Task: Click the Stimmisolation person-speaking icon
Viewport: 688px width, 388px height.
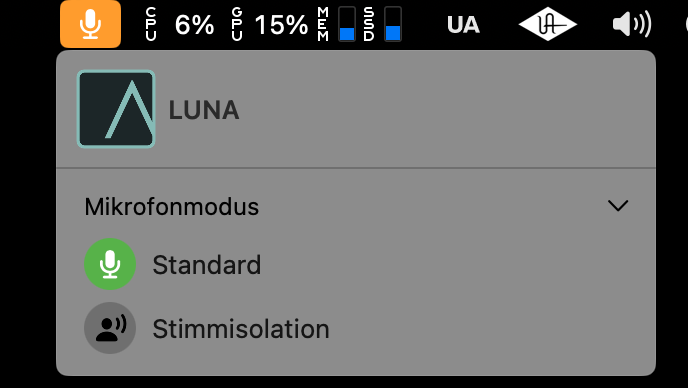Action: coord(110,328)
